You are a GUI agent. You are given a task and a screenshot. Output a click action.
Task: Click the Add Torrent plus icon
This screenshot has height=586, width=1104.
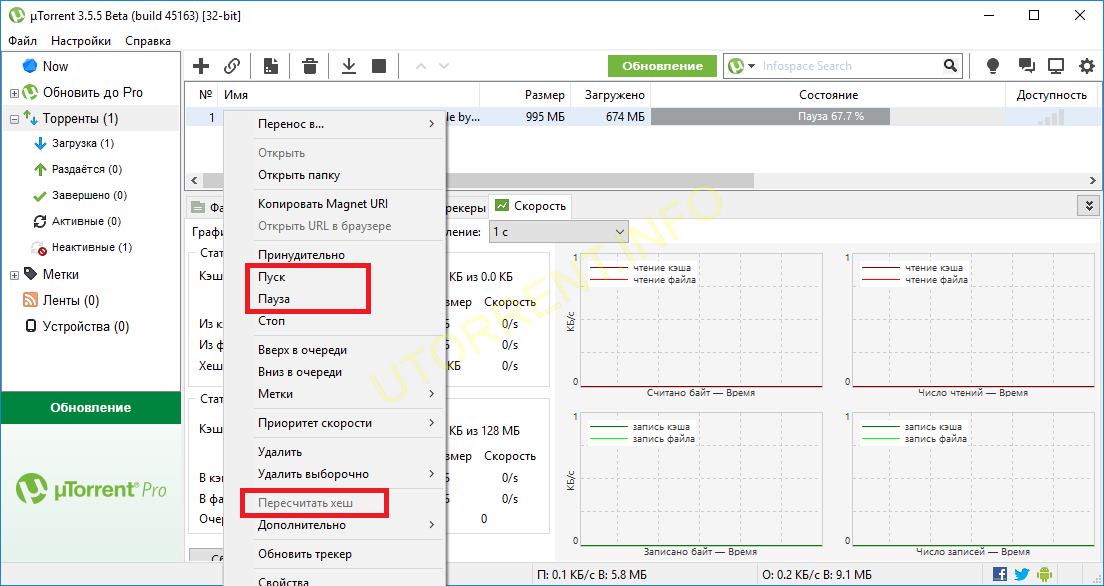[x=201, y=66]
